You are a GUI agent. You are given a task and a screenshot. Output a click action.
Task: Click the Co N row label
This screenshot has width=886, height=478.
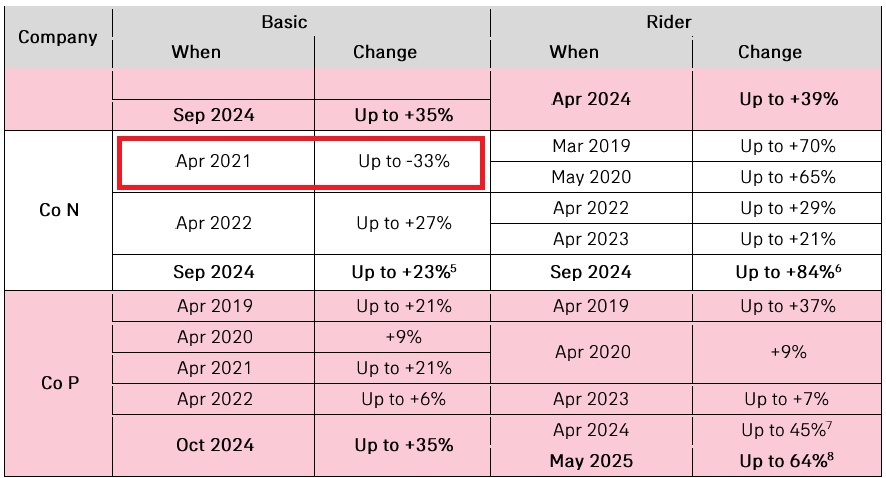pos(57,210)
